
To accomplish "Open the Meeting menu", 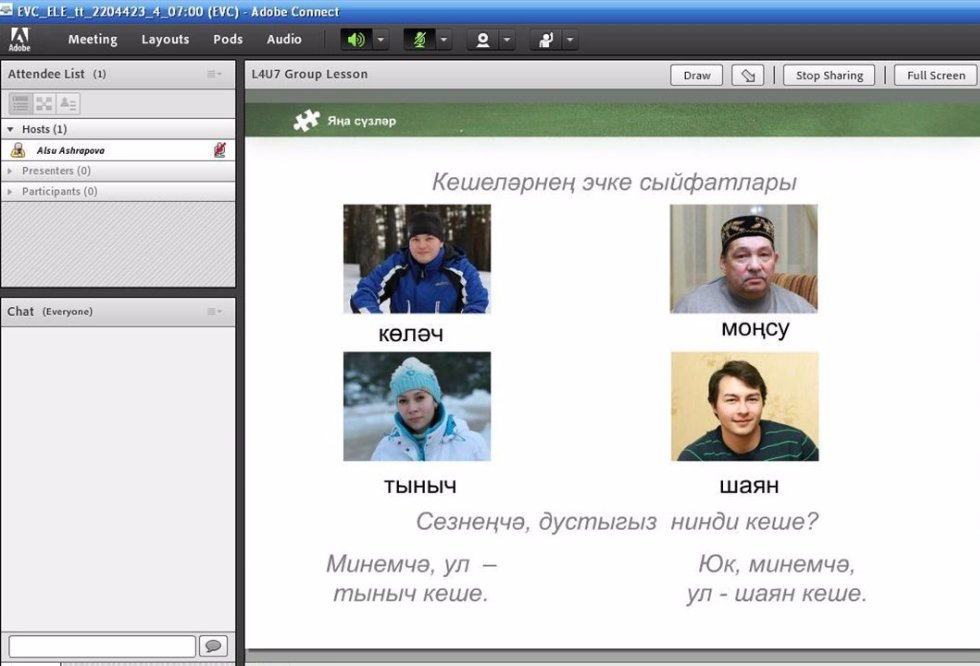I will pos(92,40).
